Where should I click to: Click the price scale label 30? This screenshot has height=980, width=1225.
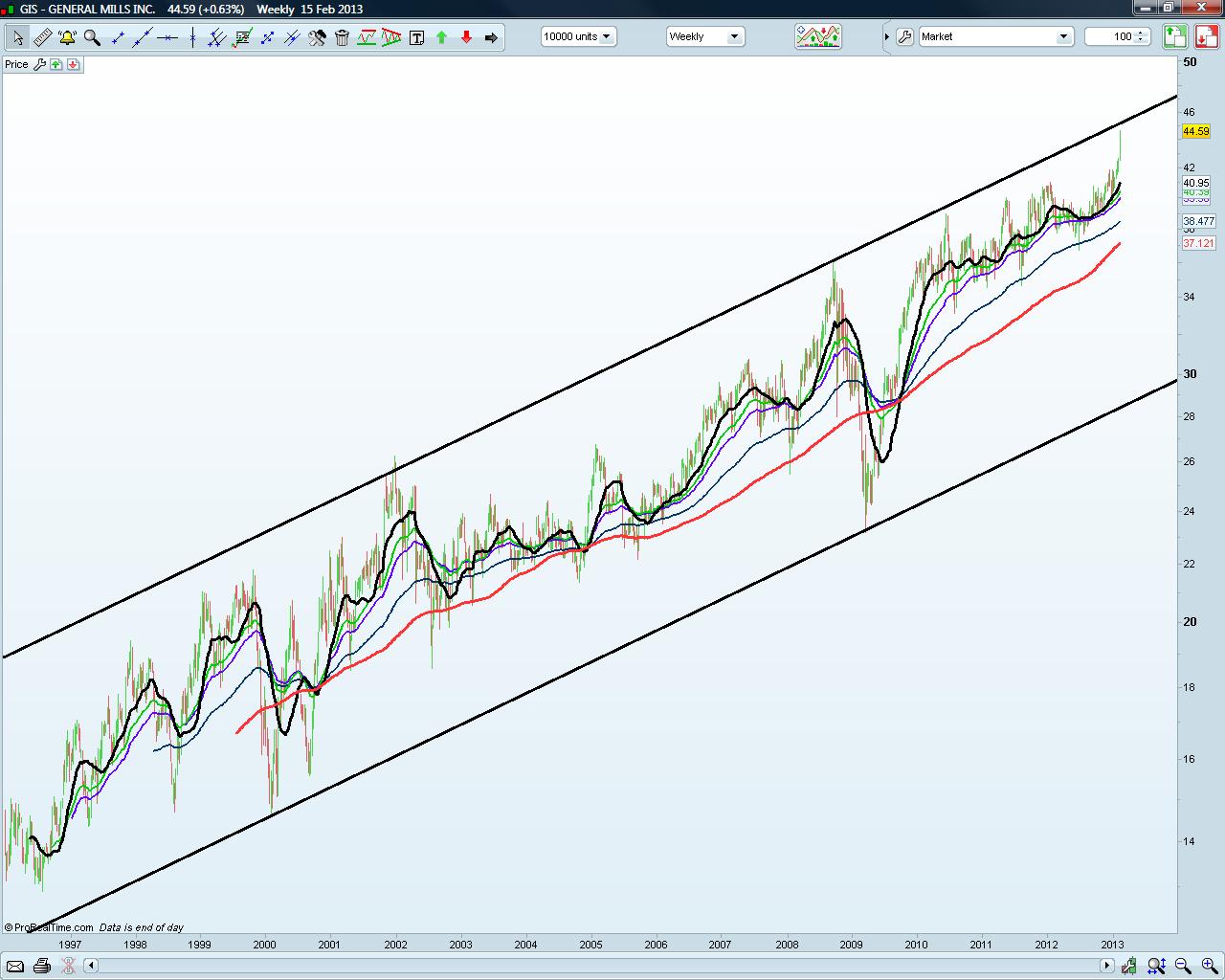tap(1190, 373)
